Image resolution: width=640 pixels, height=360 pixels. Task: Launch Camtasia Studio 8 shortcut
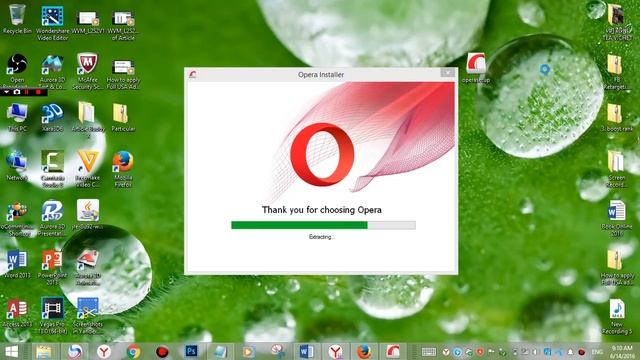coord(52,168)
